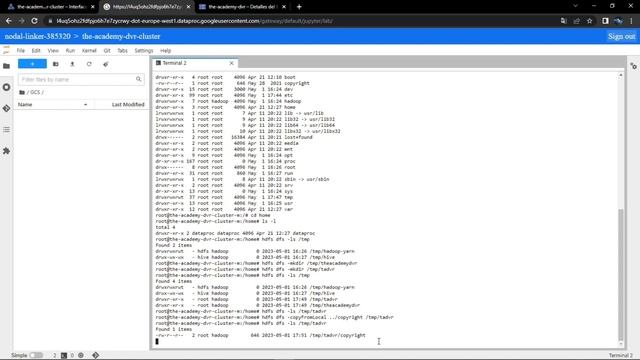
Task: Open the File Browser sidebar icon
Action: tap(7, 66)
